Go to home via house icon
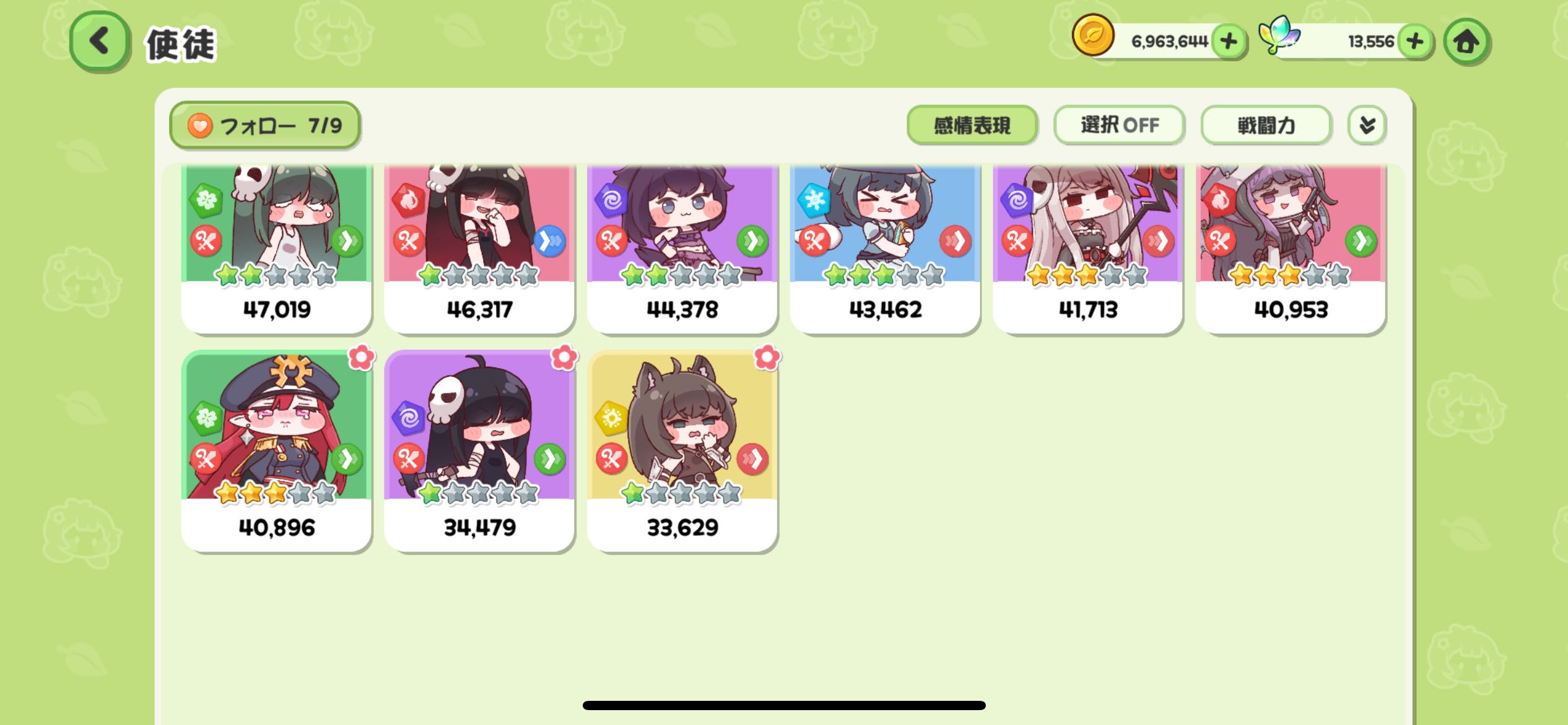Image resolution: width=1568 pixels, height=725 pixels. click(x=1466, y=42)
